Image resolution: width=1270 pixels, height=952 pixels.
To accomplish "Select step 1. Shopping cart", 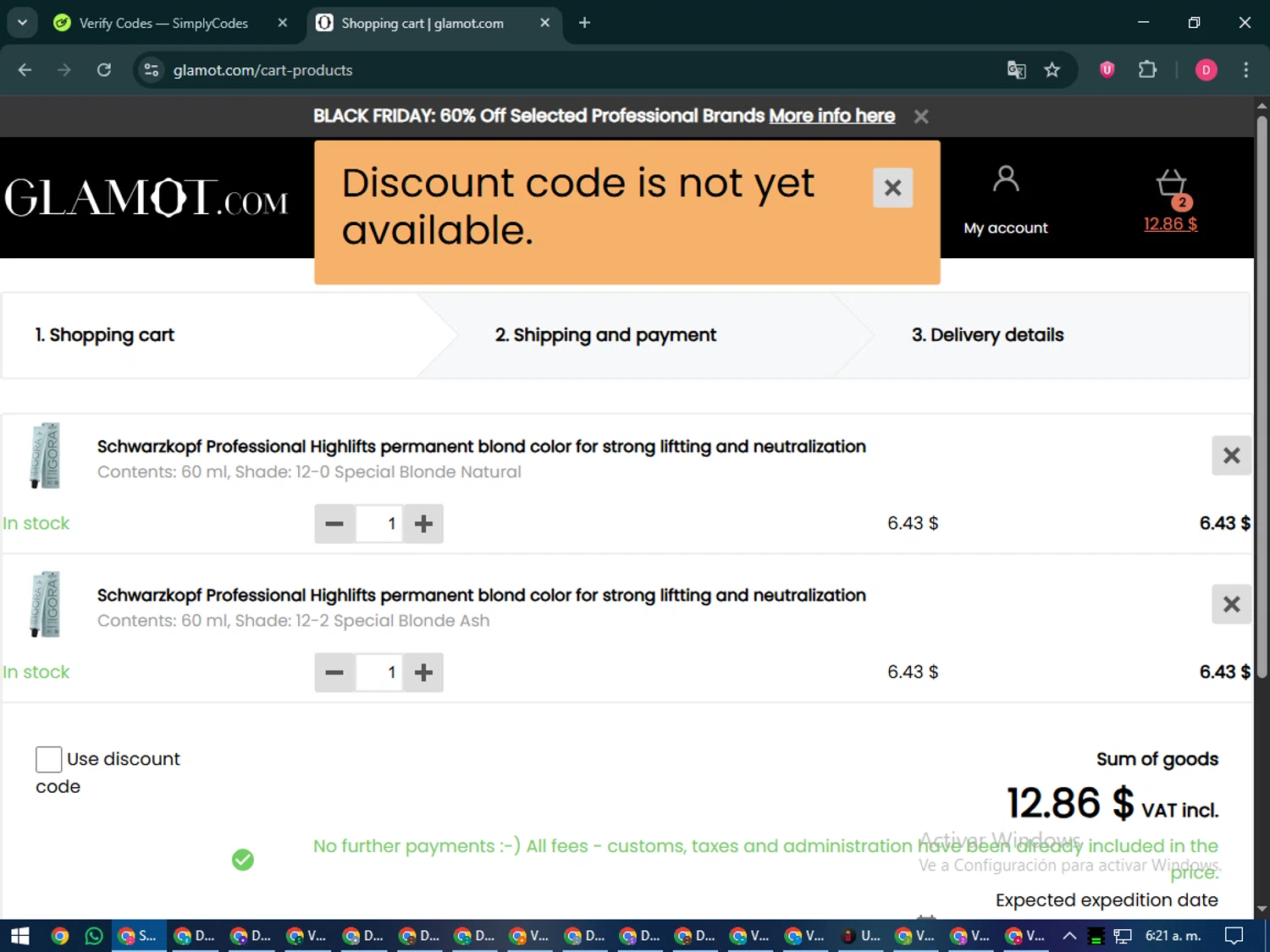I will [x=104, y=335].
